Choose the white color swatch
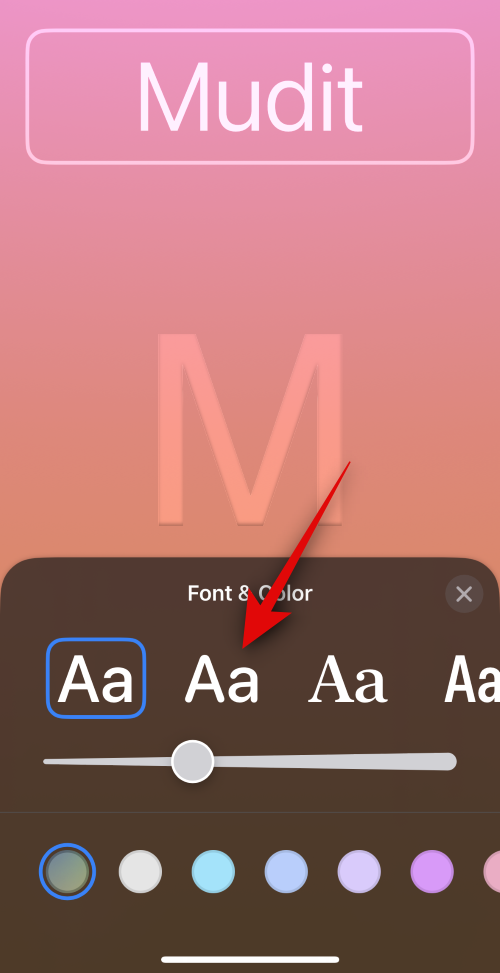 [x=140, y=871]
